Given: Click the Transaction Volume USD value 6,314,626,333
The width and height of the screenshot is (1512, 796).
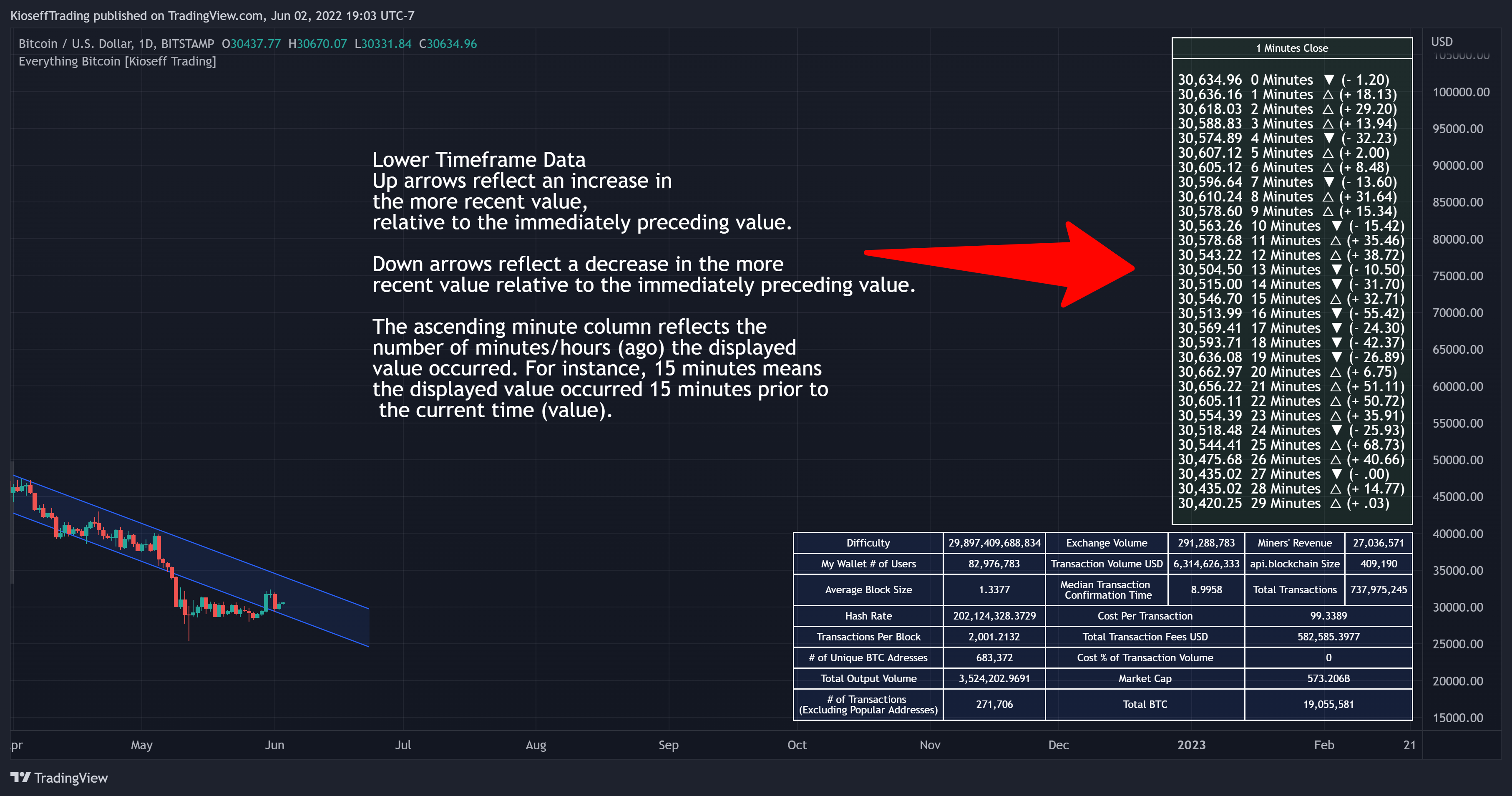Looking at the screenshot, I should 1206,564.
